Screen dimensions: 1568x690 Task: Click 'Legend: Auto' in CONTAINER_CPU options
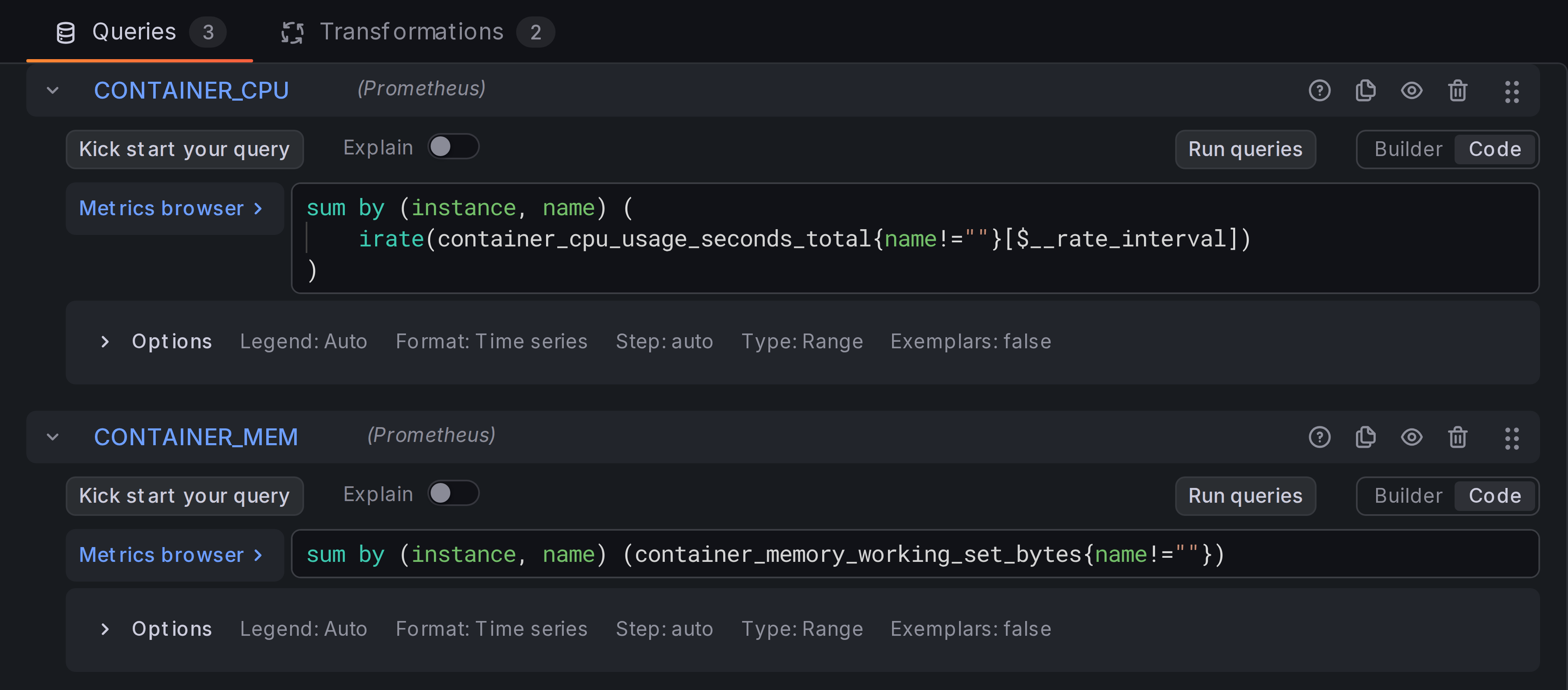pyautogui.click(x=303, y=341)
